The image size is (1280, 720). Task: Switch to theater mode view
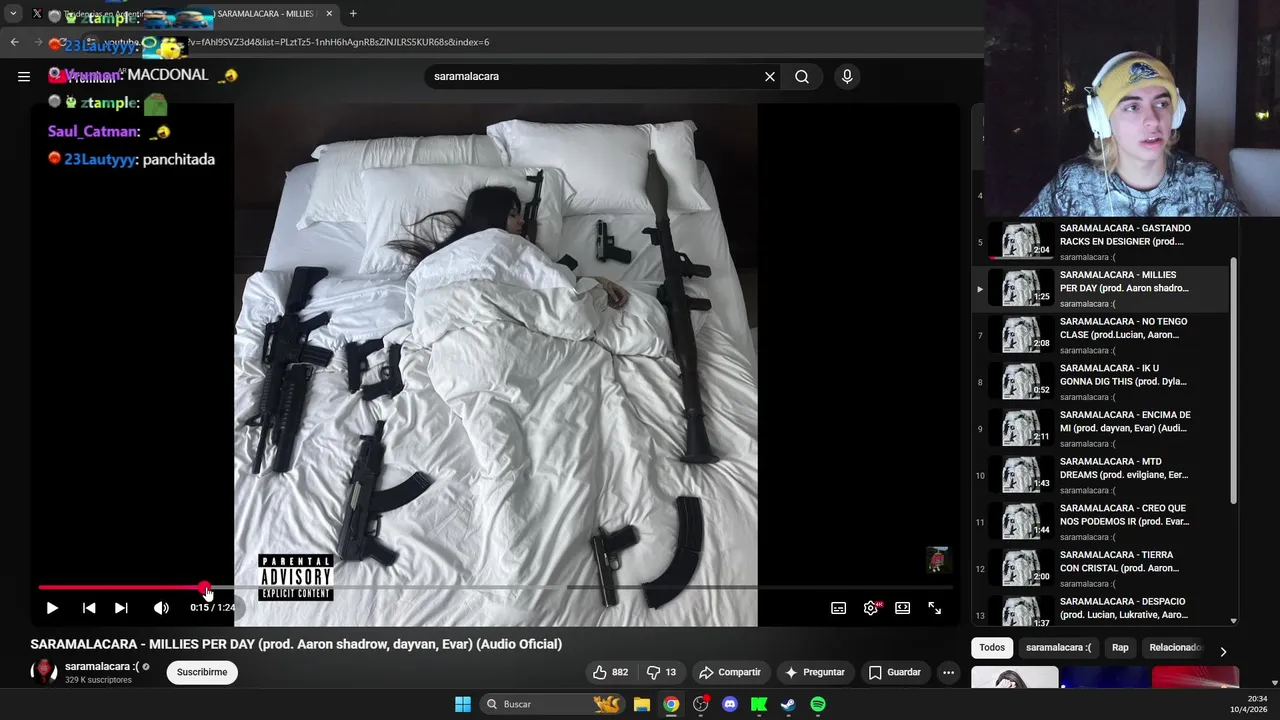point(903,608)
